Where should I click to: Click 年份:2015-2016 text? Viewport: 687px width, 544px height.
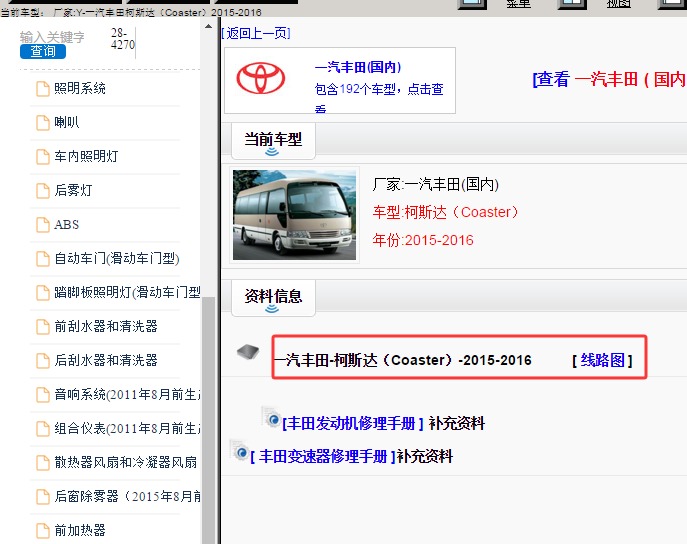(x=423, y=240)
